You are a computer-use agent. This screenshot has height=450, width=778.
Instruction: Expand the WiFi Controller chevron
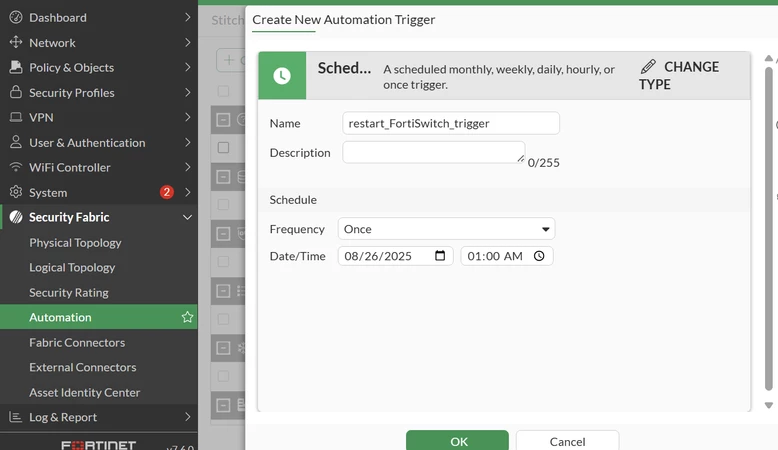click(188, 167)
